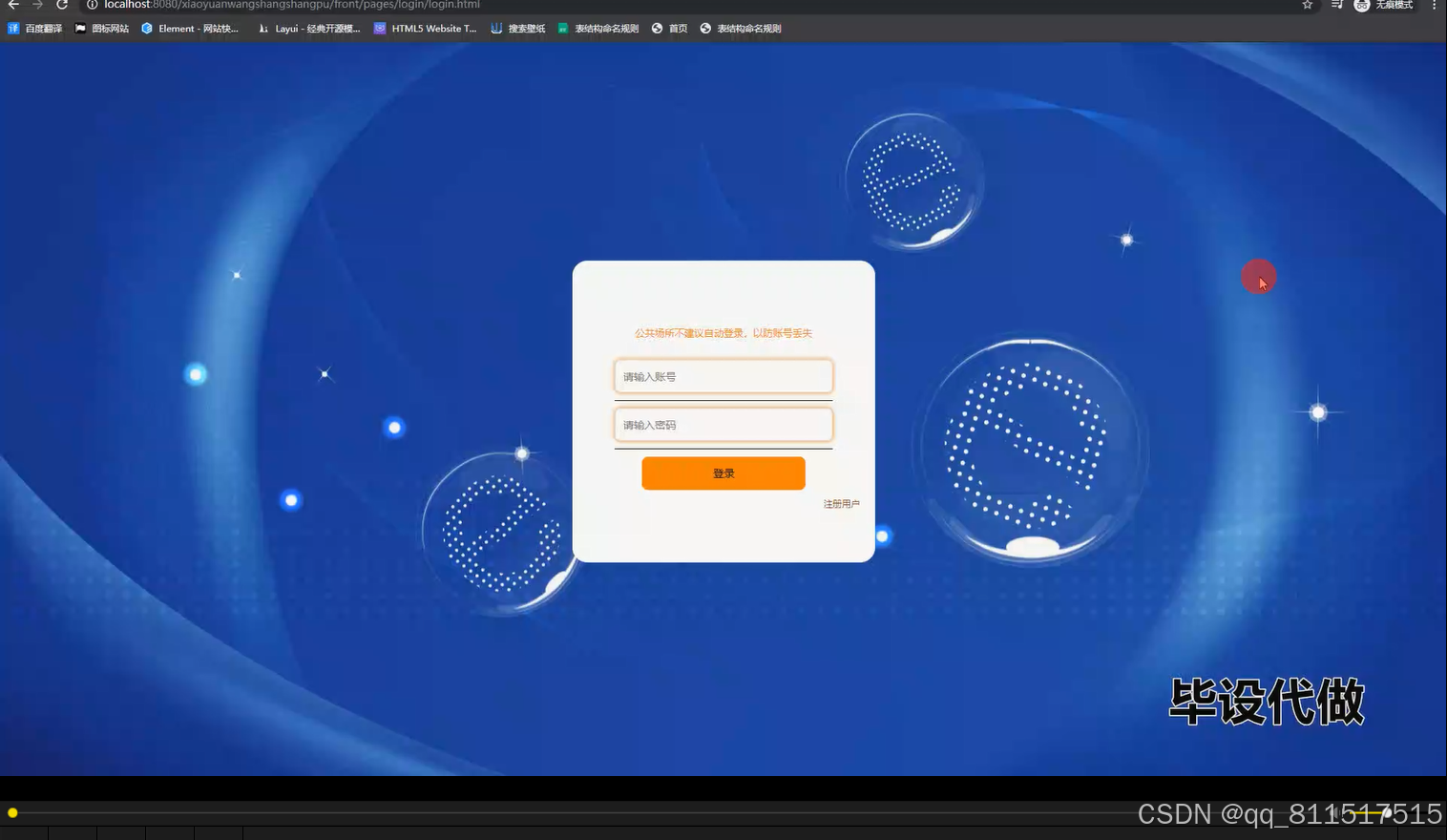Open the last 表结构命名规则 bookmark with the globe icon
Image resolution: width=1447 pixels, height=840 pixels.
click(x=741, y=29)
